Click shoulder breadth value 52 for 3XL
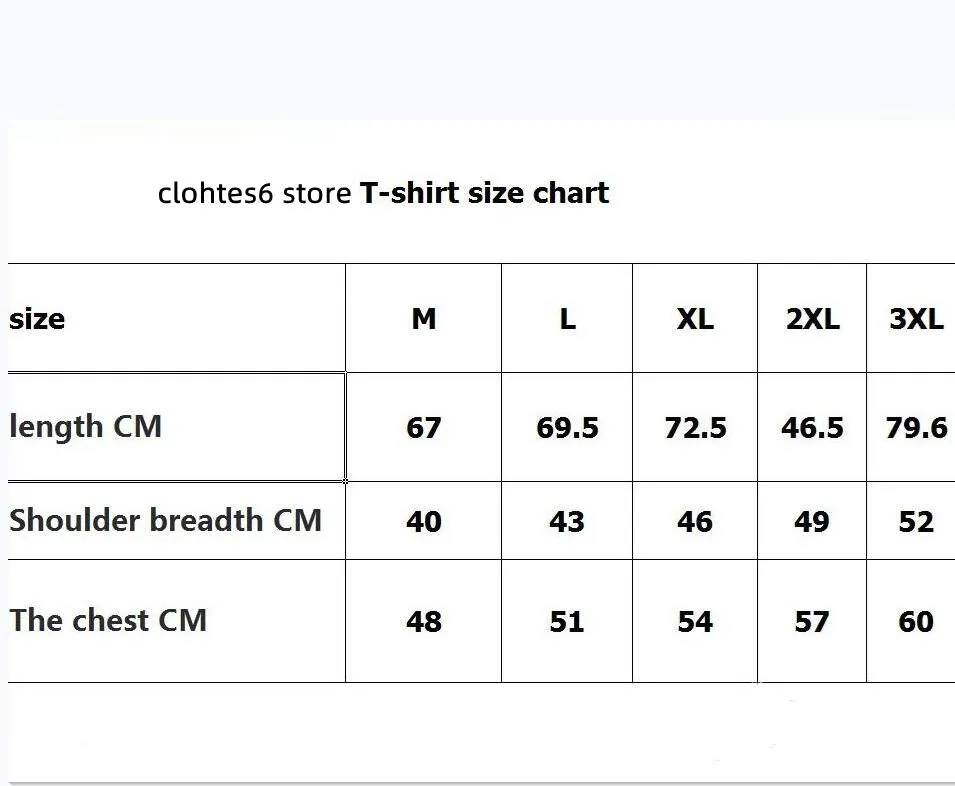955x786 pixels. [x=916, y=522]
